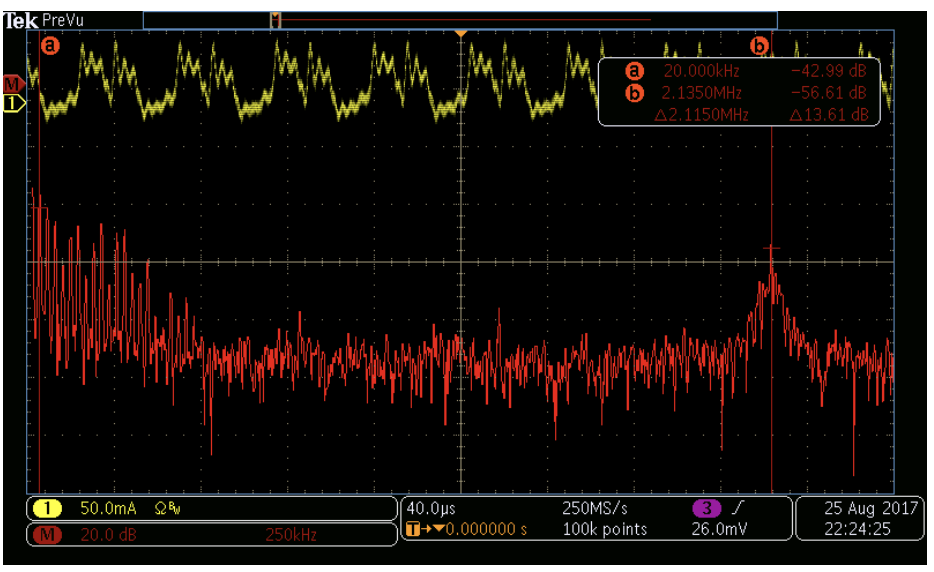Open the 40.0µs horizontal scale readout

tap(431, 509)
